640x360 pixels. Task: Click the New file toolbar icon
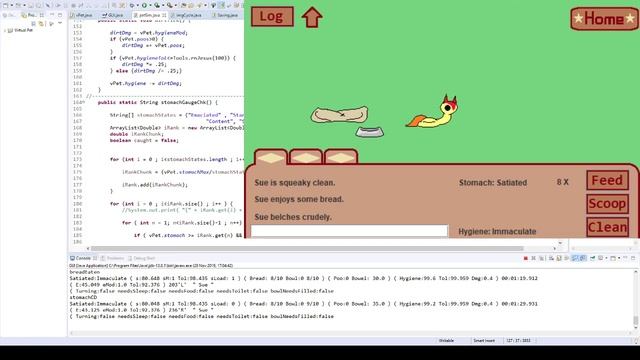[x=5, y=5]
